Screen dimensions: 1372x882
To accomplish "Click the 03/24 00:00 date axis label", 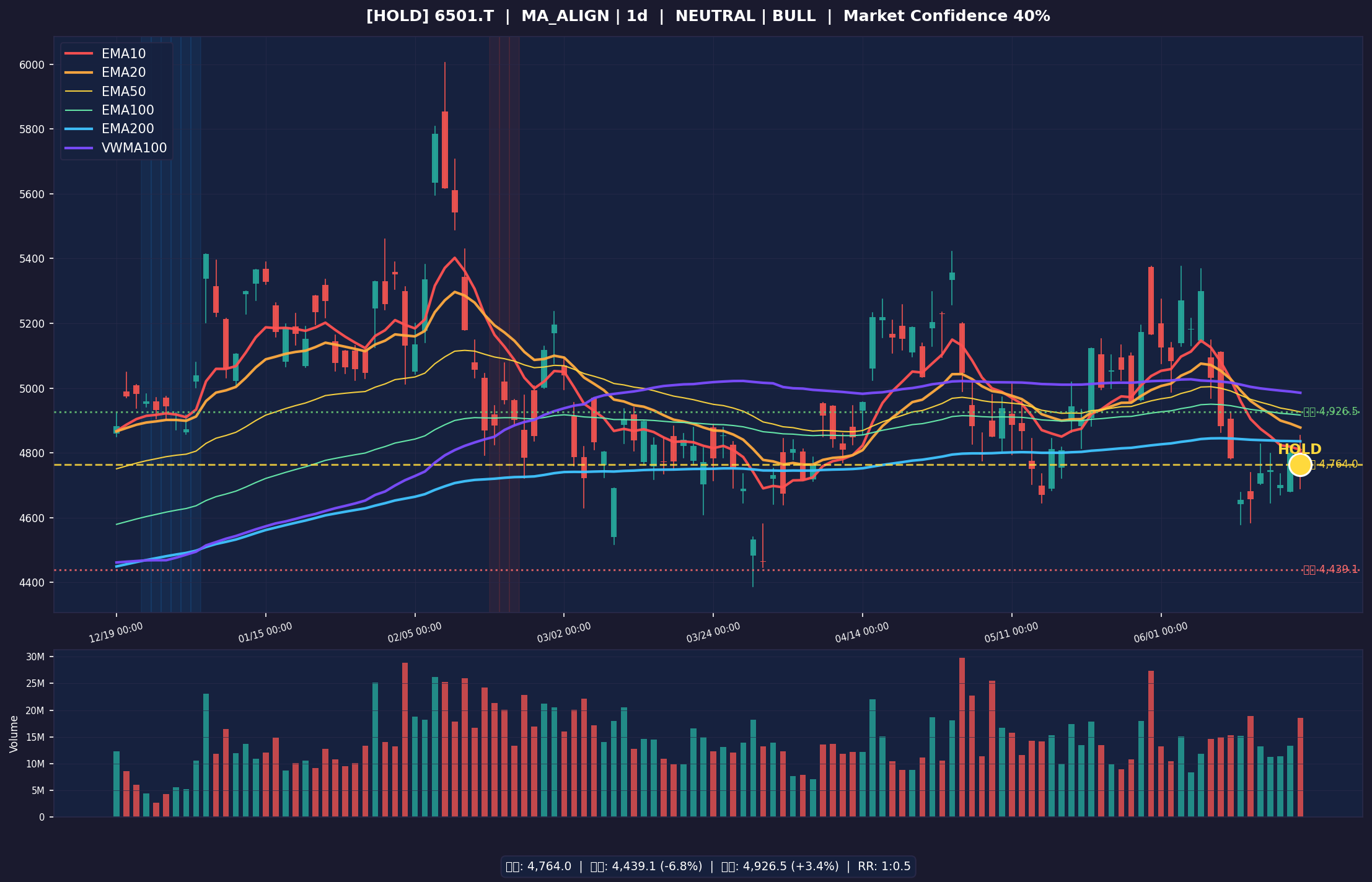I will [713, 632].
